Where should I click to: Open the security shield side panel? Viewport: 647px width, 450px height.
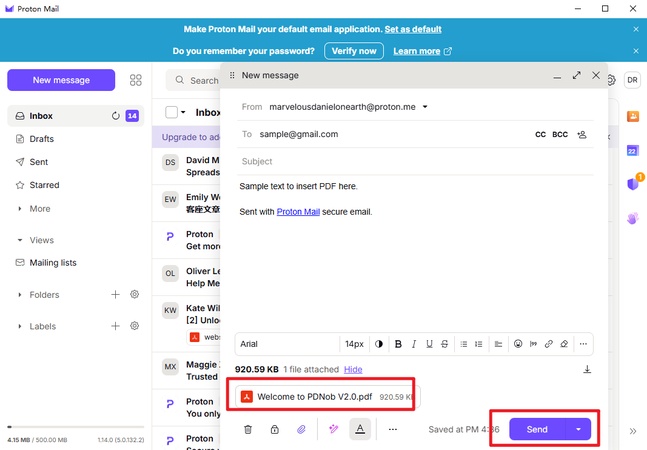[x=633, y=183]
